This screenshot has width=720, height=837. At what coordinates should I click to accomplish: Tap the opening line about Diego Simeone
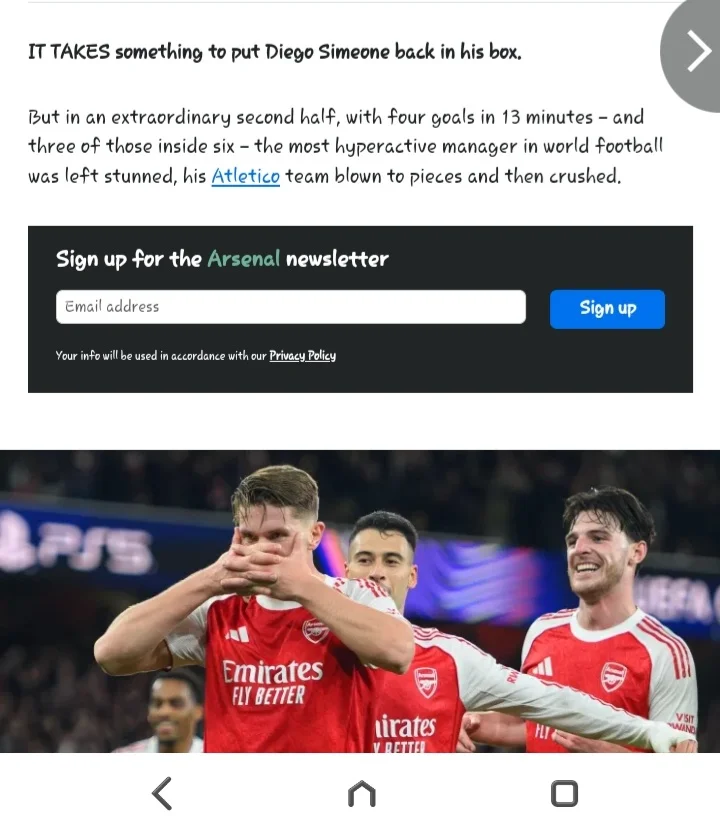tap(275, 52)
